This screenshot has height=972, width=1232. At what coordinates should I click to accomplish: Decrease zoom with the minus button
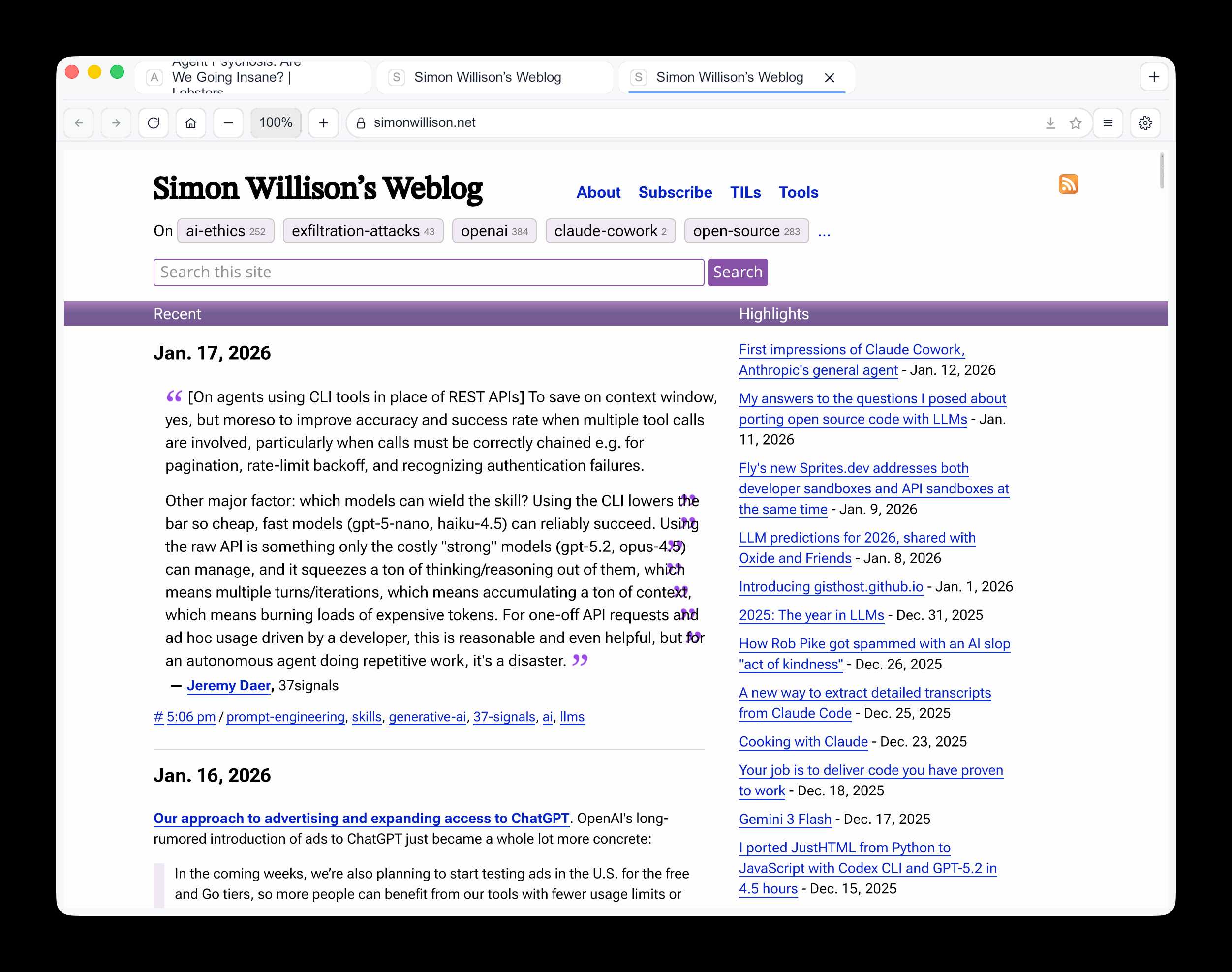(x=228, y=122)
